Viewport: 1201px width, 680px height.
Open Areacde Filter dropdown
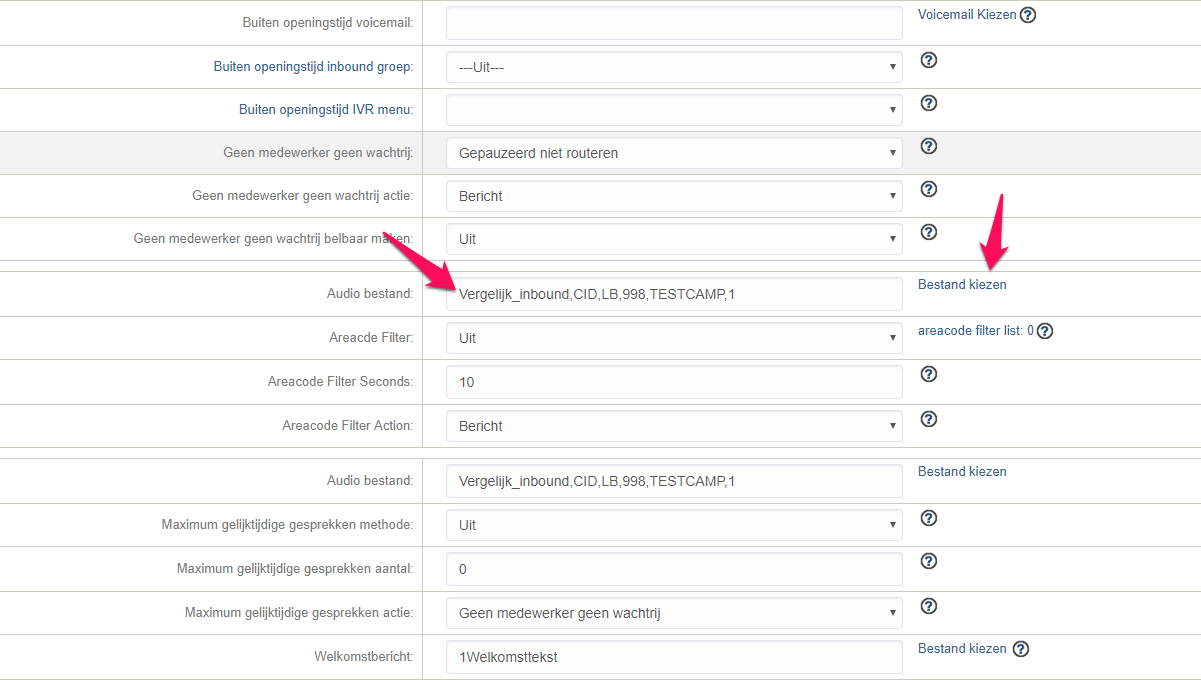(674, 338)
